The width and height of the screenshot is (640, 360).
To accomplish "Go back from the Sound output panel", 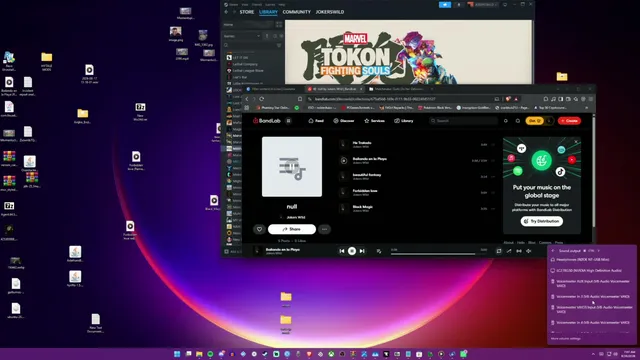I will pos(553,251).
